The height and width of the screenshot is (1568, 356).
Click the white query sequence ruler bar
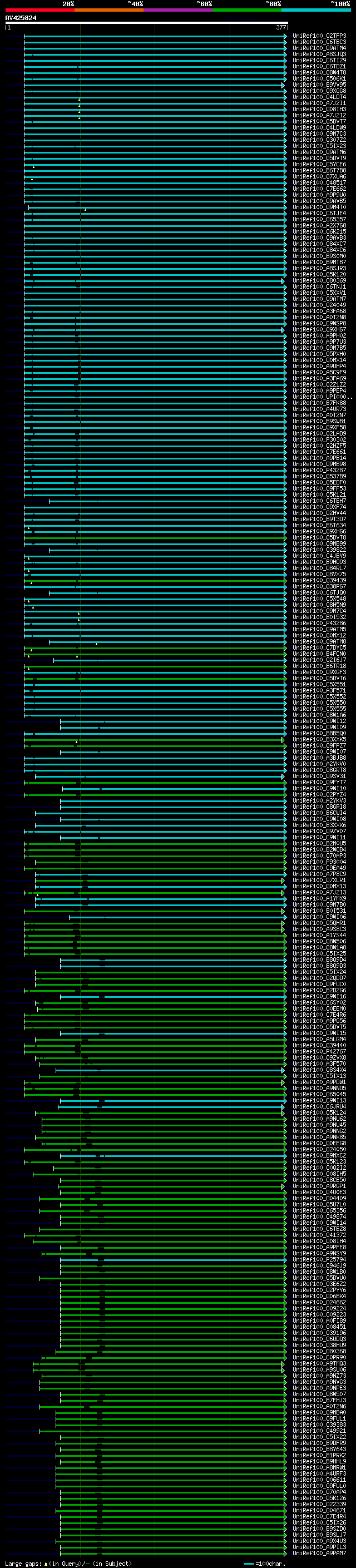click(x=146, y=22)
